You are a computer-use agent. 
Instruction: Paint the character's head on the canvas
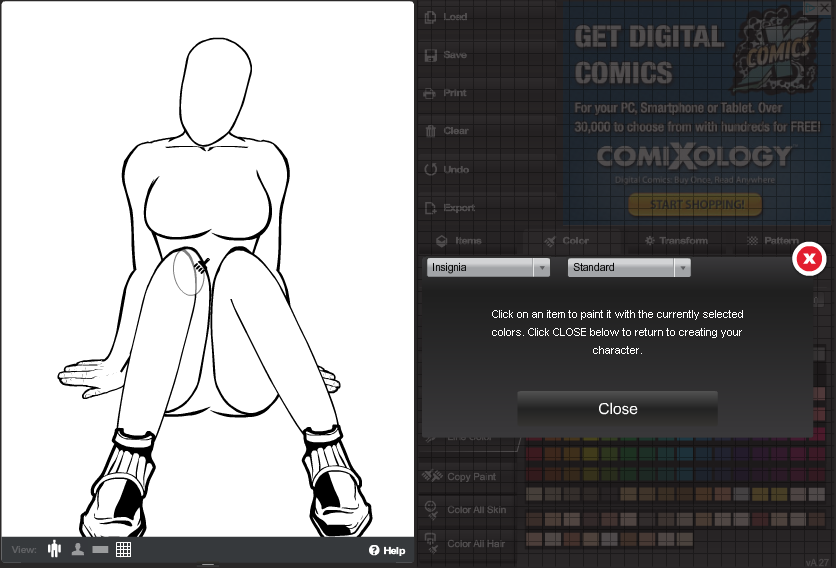coord(214,91)
